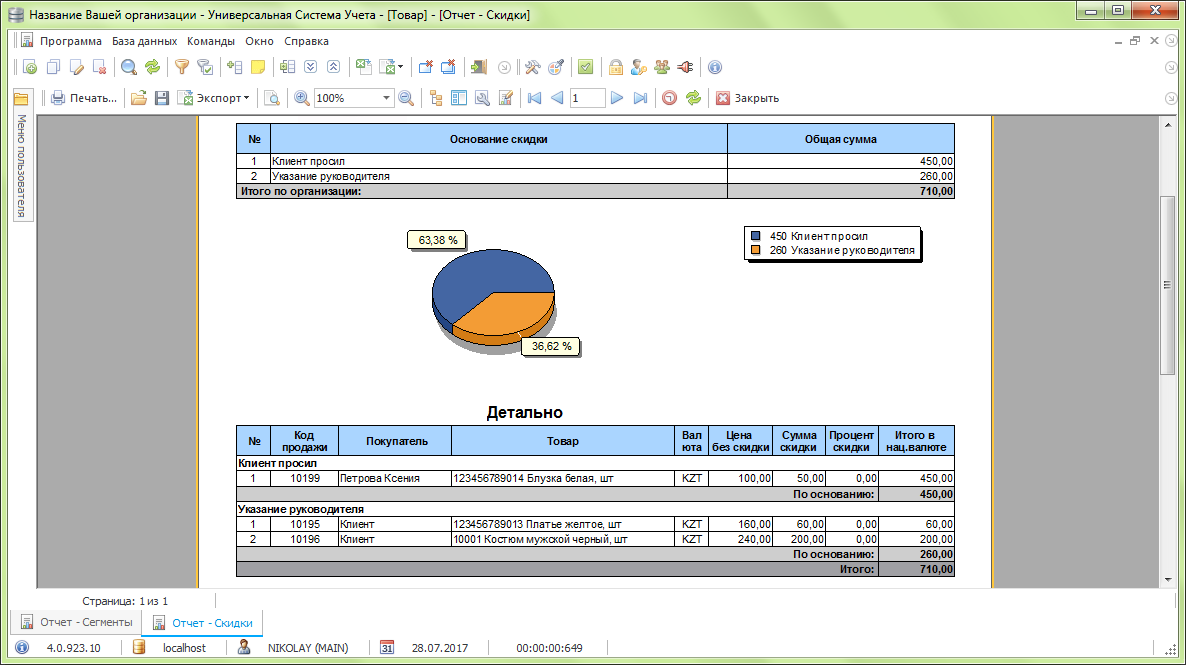The height and width of the screenshot is (665, 1186).
Task: Click the yellow sticky note icon
Action: 258,67
